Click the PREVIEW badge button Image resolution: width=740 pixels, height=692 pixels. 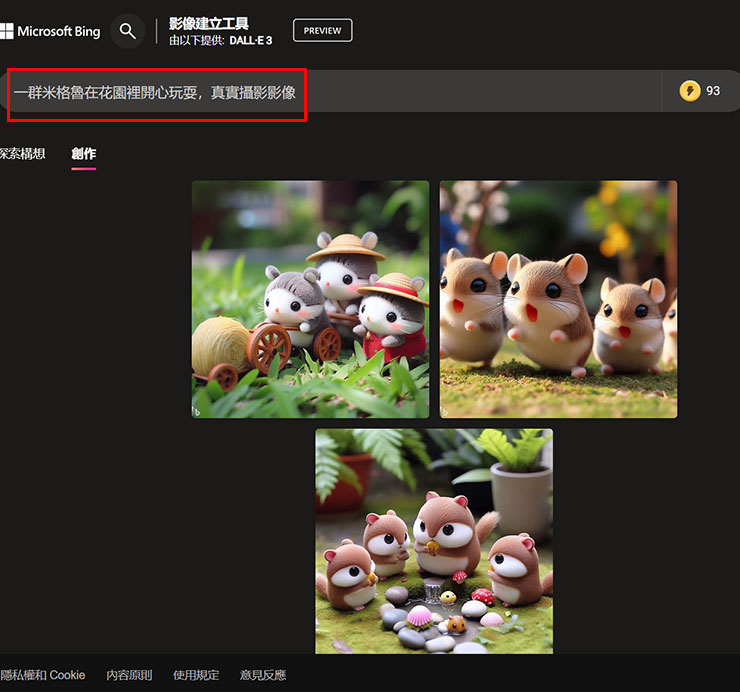tap(322, 31)
